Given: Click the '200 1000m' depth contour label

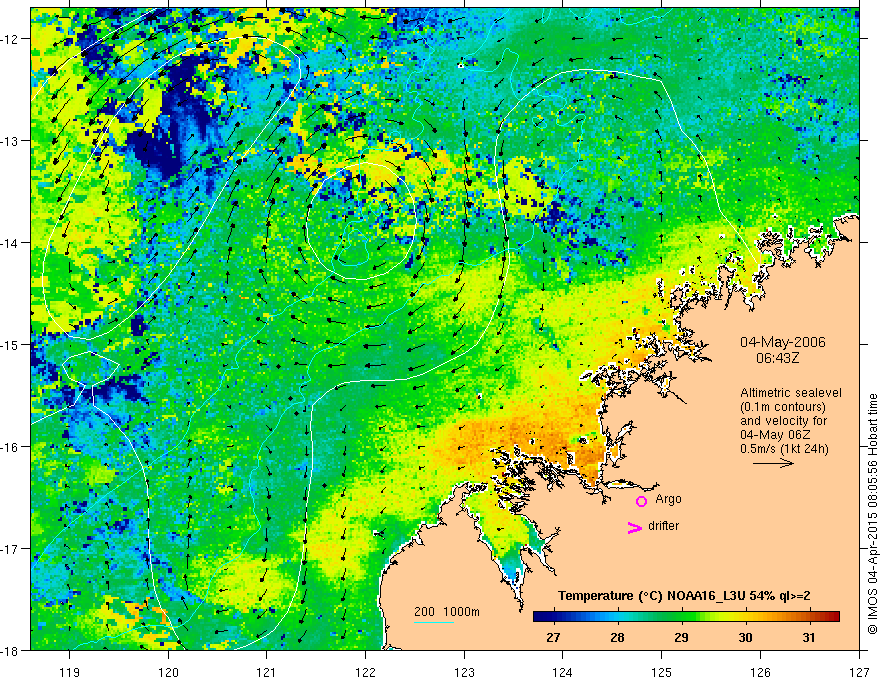Looking at the screenshot, I should point(447,612).
